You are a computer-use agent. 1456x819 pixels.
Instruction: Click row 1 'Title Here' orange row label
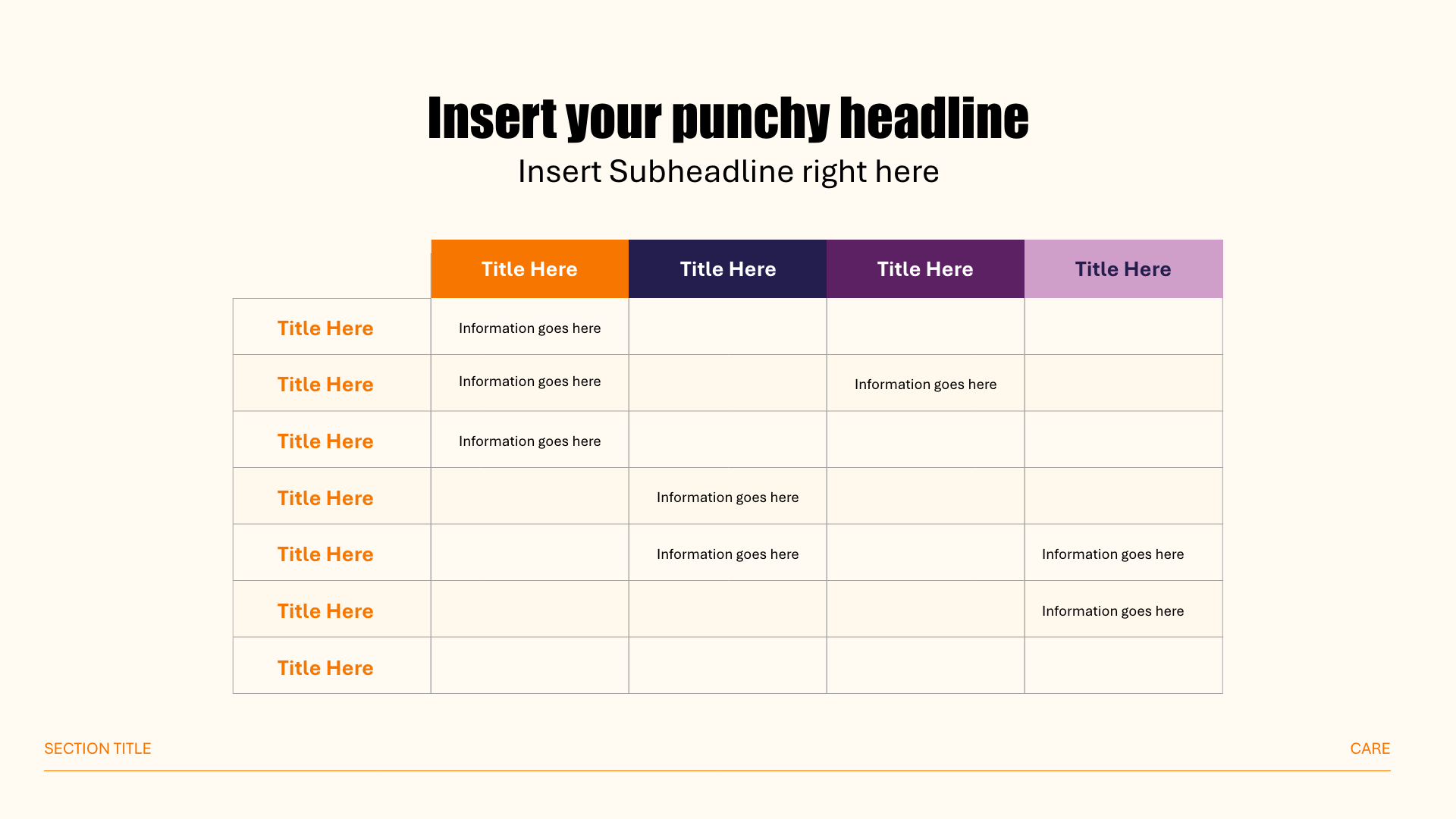pyautogui.click(x=325, y=327)
